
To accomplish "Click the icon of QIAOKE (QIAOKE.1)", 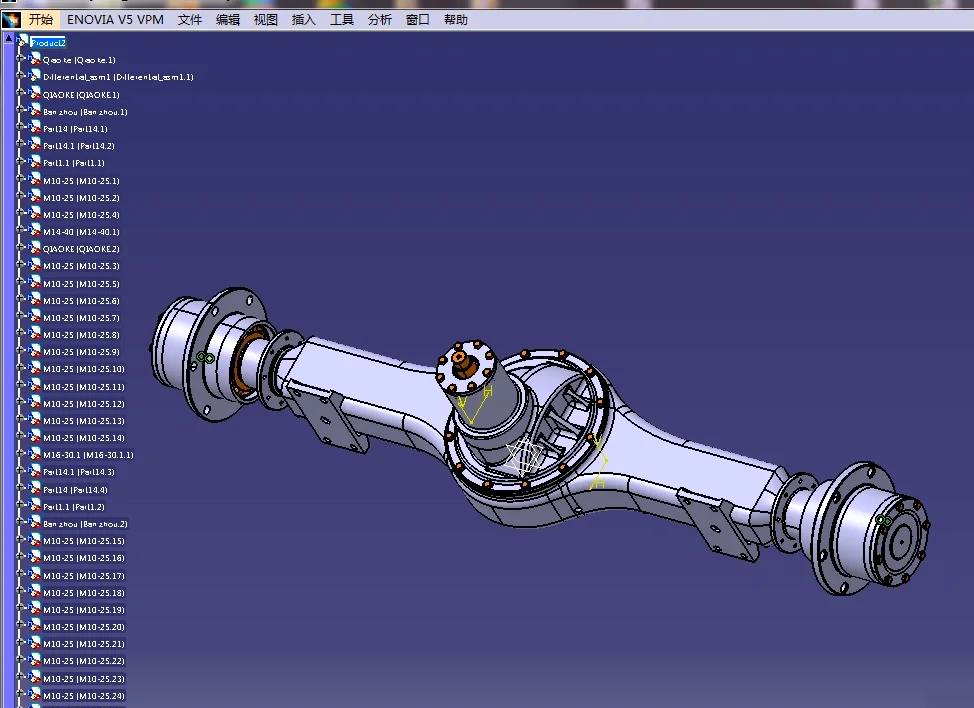I will [35, 94].
